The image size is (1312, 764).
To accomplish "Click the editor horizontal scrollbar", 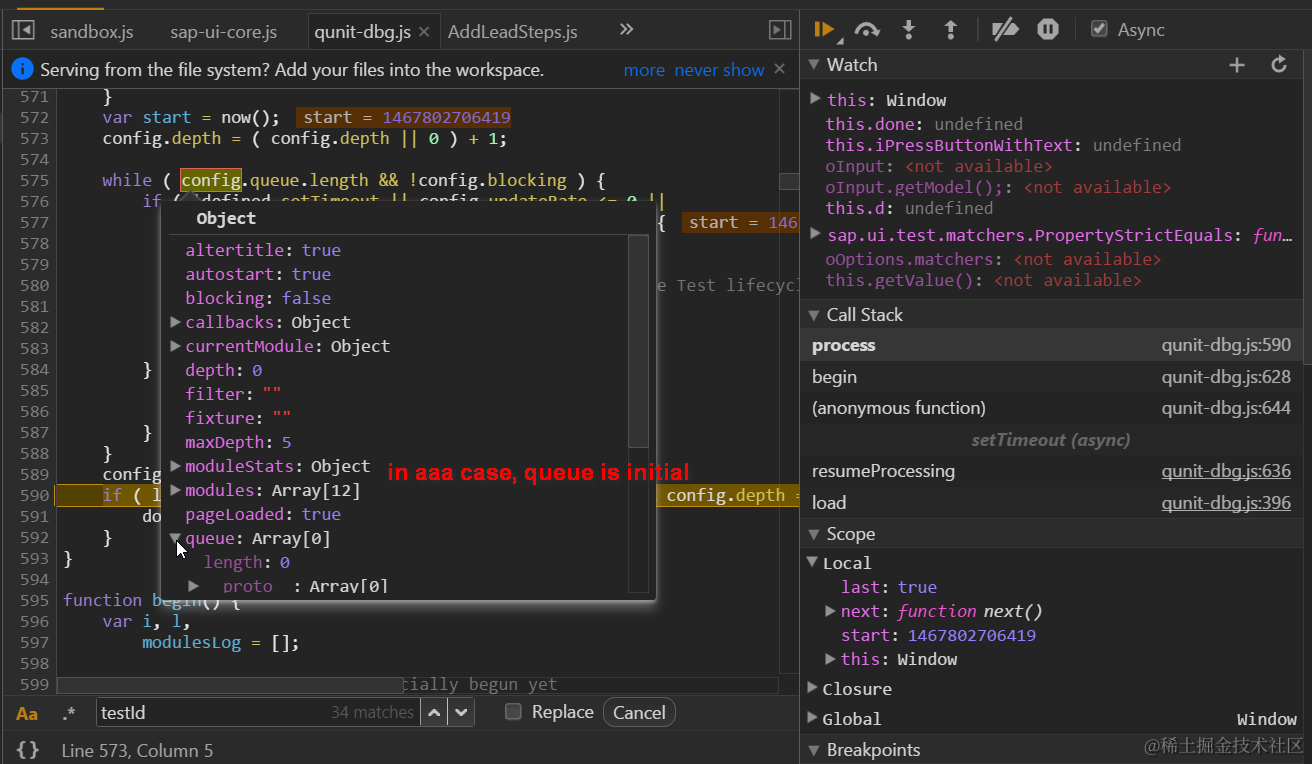I will (x=230, y=685).
